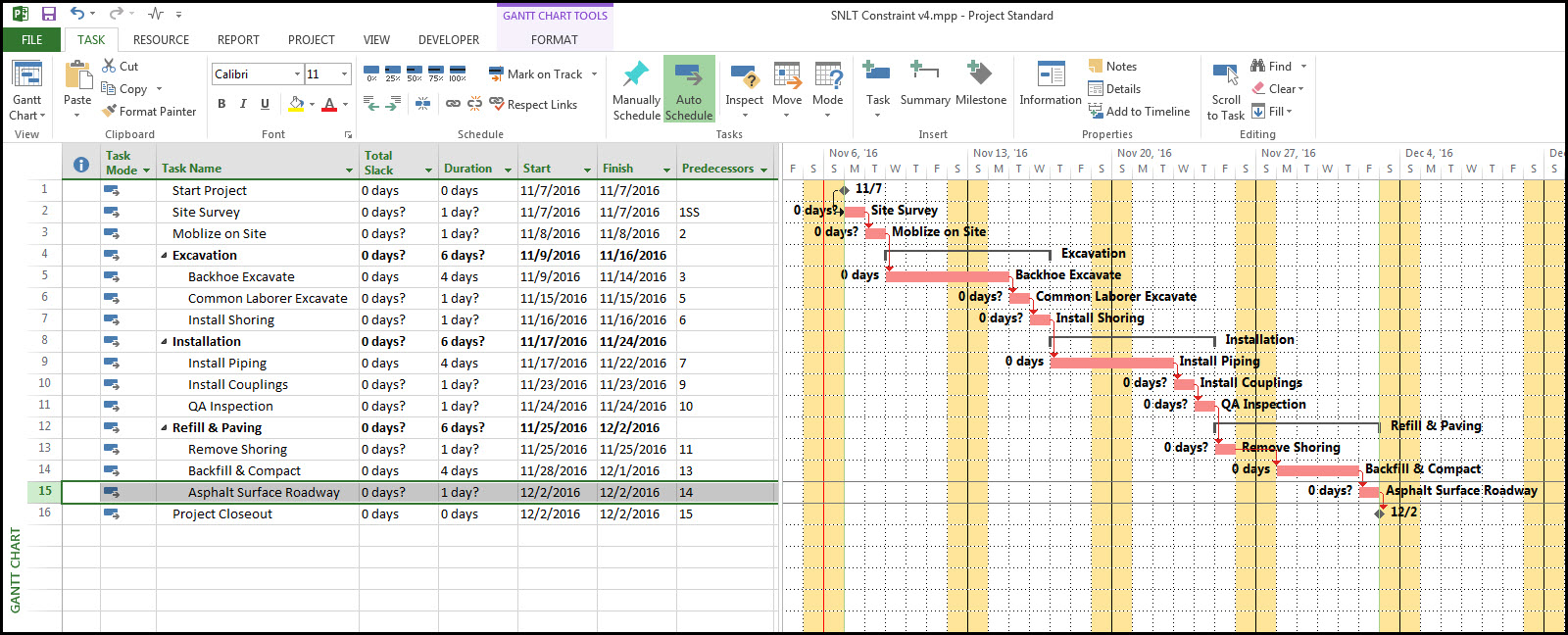This screenshot has height=635, width=1568.
Task: Open the Find dropdown arrow
Action: click(x=1303, y=66)
